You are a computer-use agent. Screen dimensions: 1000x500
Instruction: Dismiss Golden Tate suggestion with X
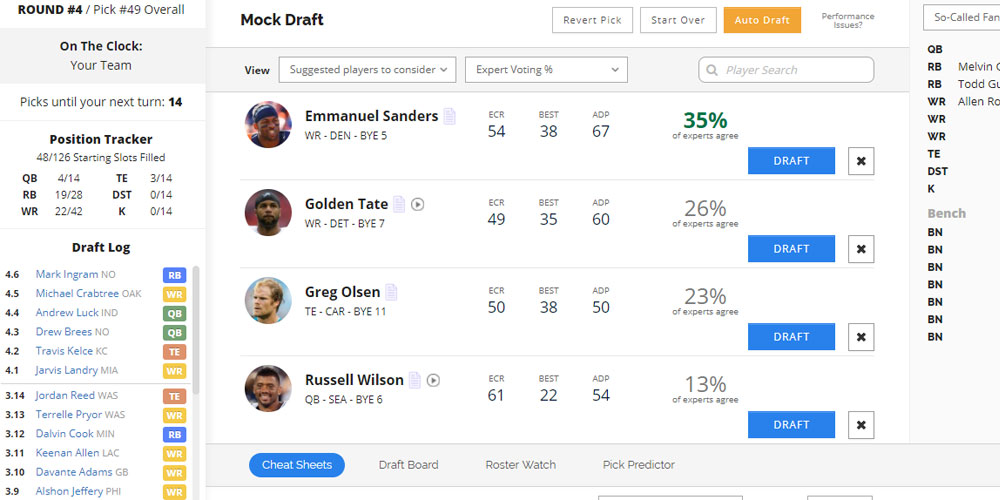click(861, 249)
